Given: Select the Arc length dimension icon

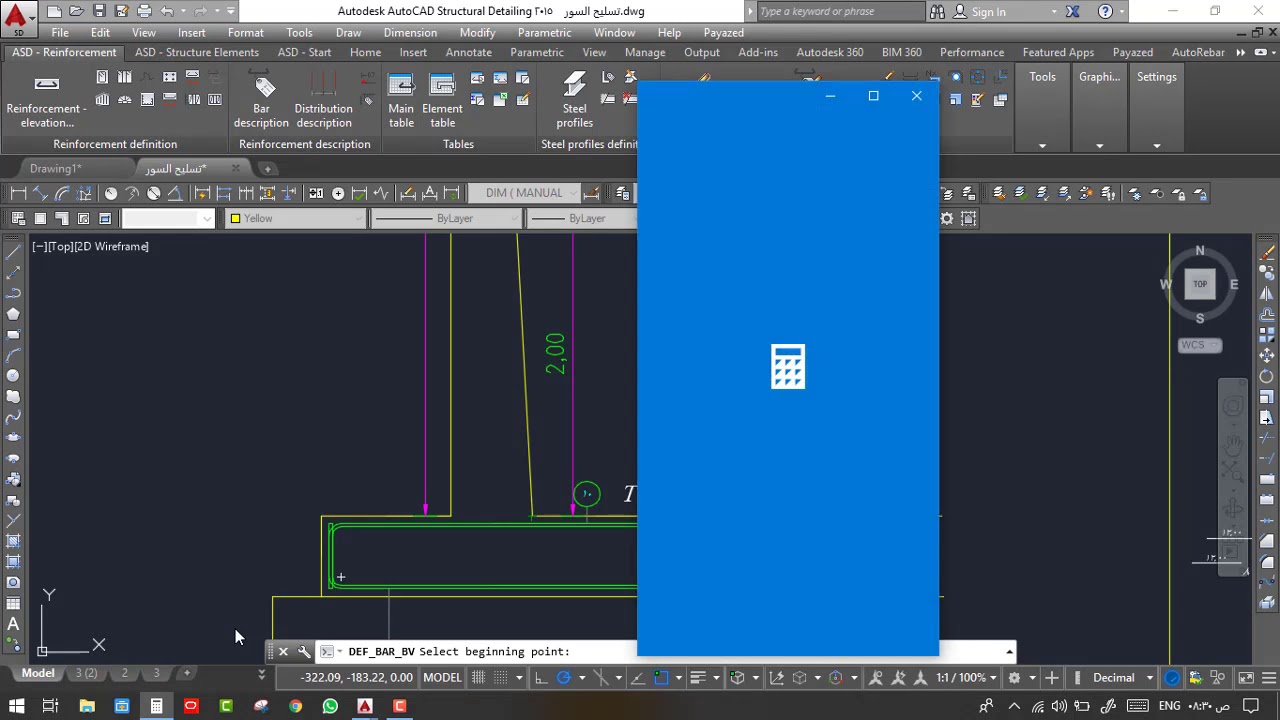Looking at the screenshot, I should [62, 193].
